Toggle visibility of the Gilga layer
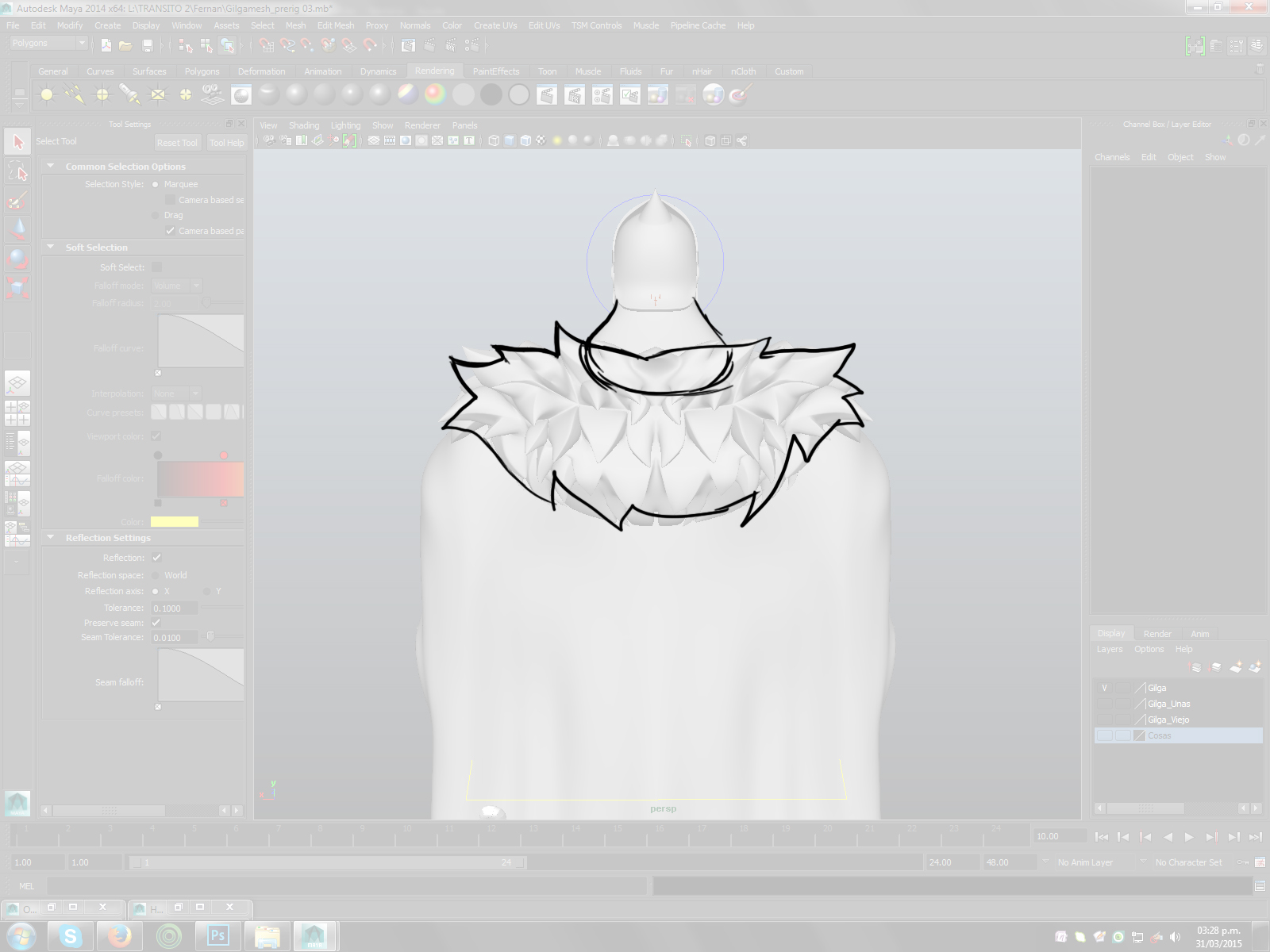This screenshot has height=952, width=1270. click(1104, 688)
